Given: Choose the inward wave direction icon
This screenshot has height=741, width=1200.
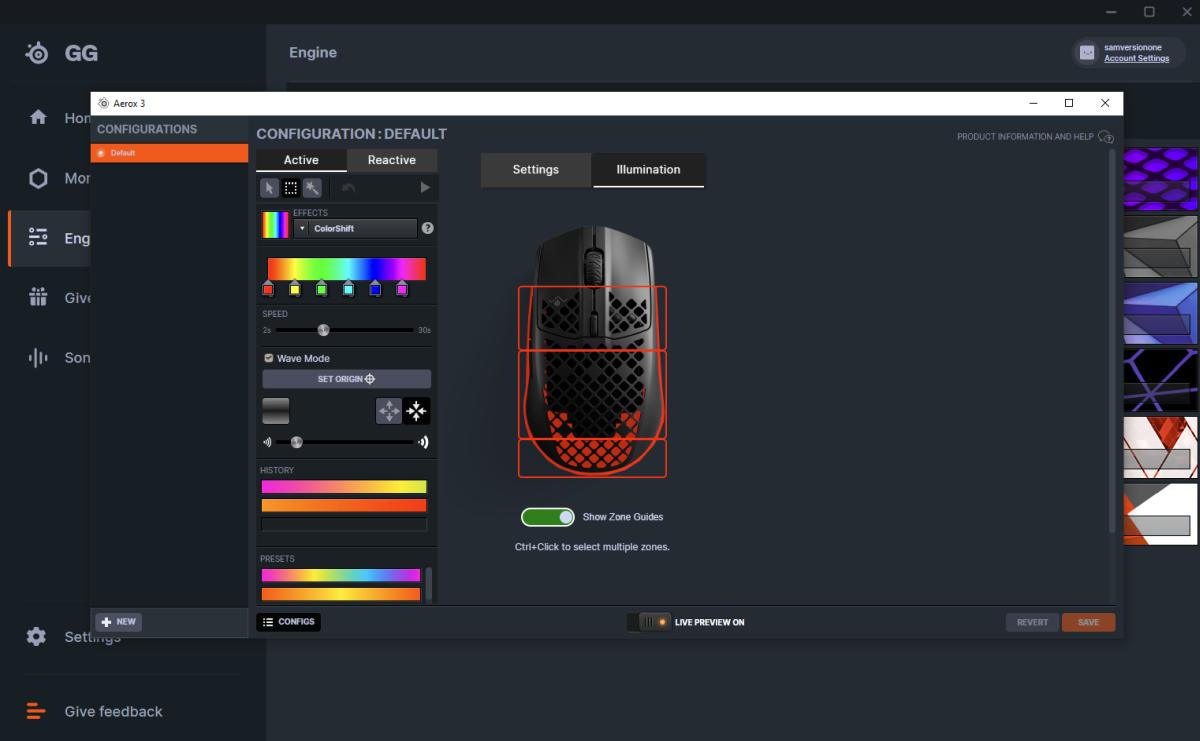Looking at the screenshot, I should (x=417, y=411).
